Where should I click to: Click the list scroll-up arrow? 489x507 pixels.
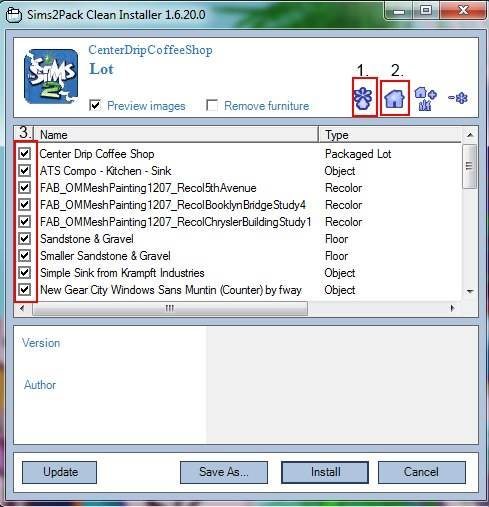470,135
